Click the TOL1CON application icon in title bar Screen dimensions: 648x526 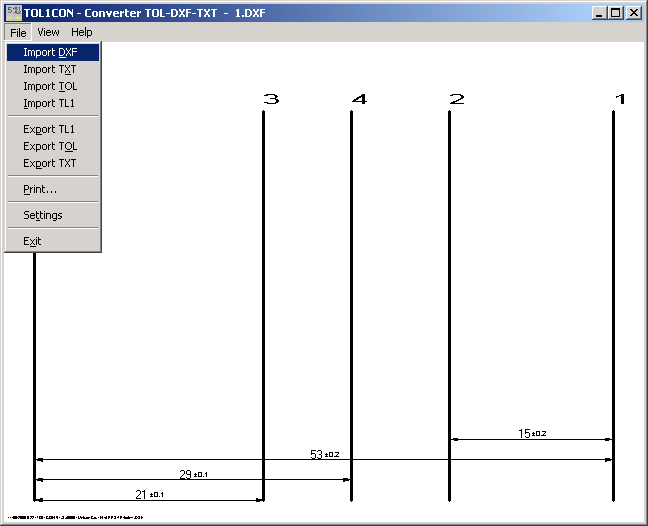coord(13,13)
